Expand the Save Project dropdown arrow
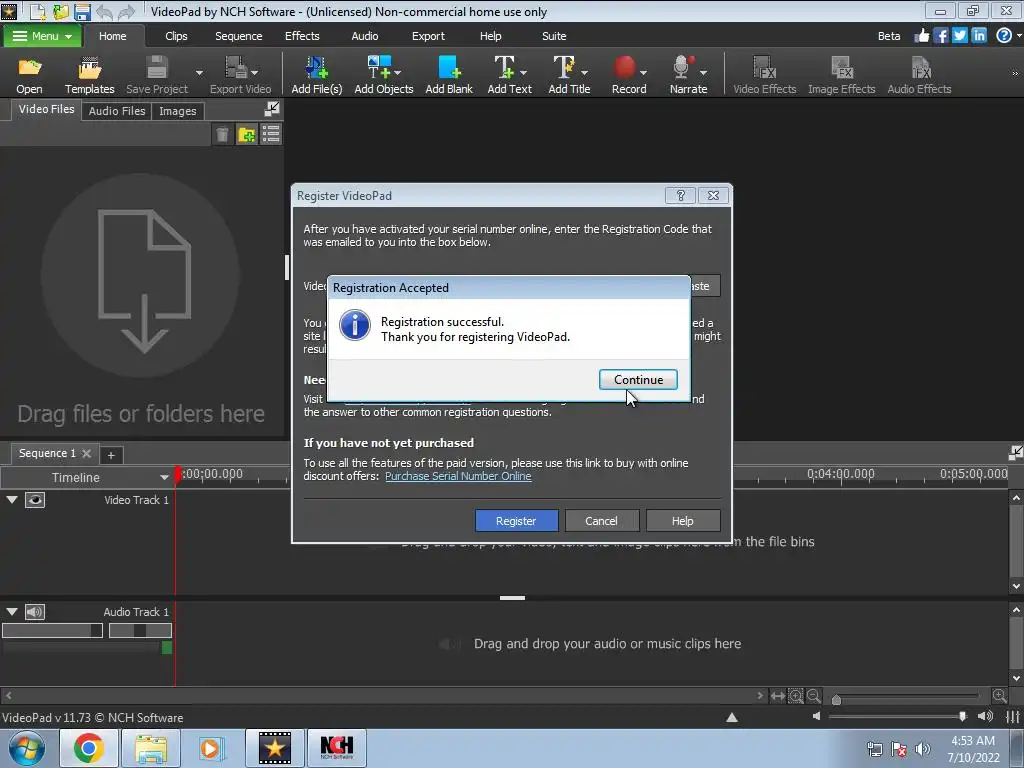 [199, 72]
